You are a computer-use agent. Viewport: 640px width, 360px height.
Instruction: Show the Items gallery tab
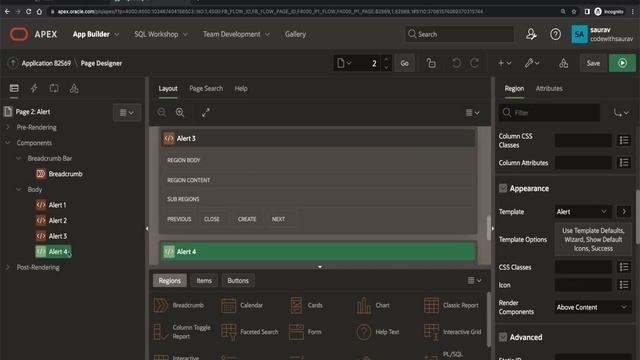pyautogui.click(x=204, y=280)
